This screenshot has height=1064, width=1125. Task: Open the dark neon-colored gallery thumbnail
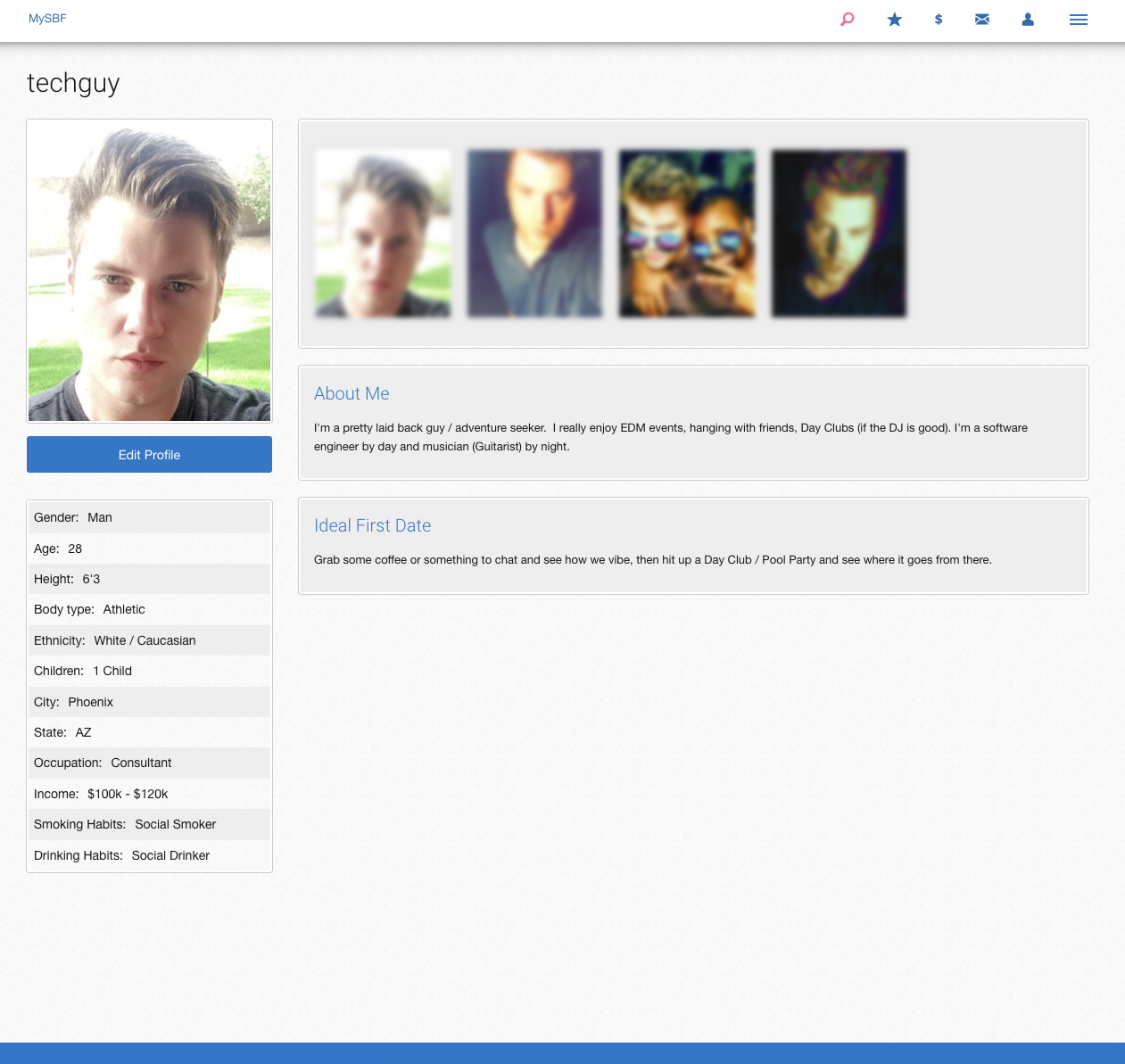coord(839,234)
